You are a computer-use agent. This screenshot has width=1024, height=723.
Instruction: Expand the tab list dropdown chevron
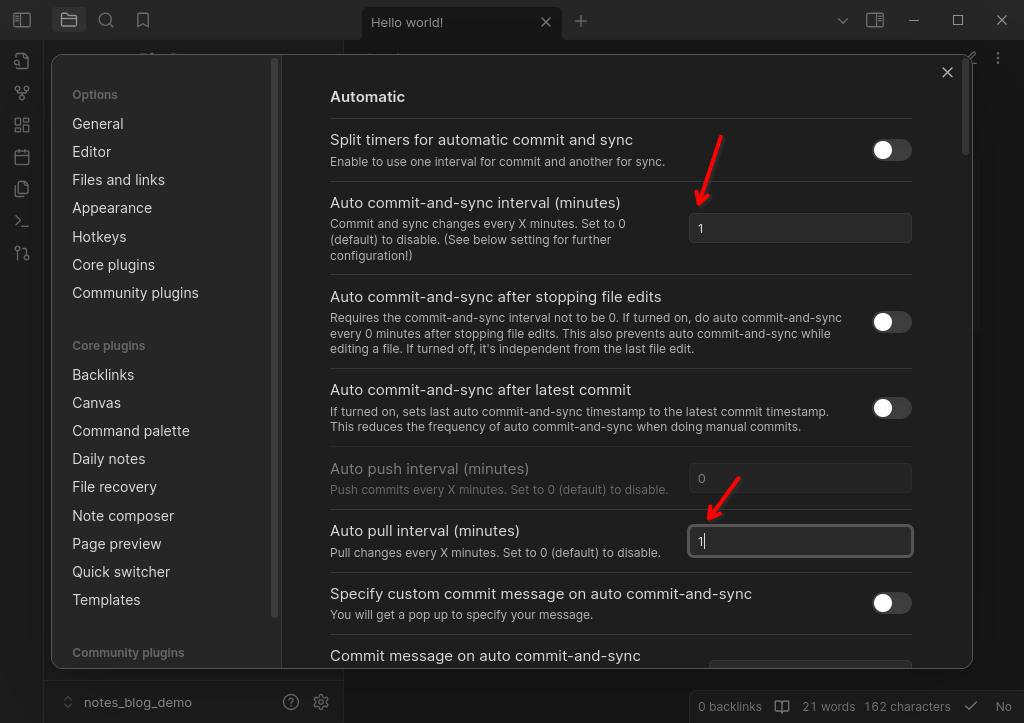coord(842,21)
